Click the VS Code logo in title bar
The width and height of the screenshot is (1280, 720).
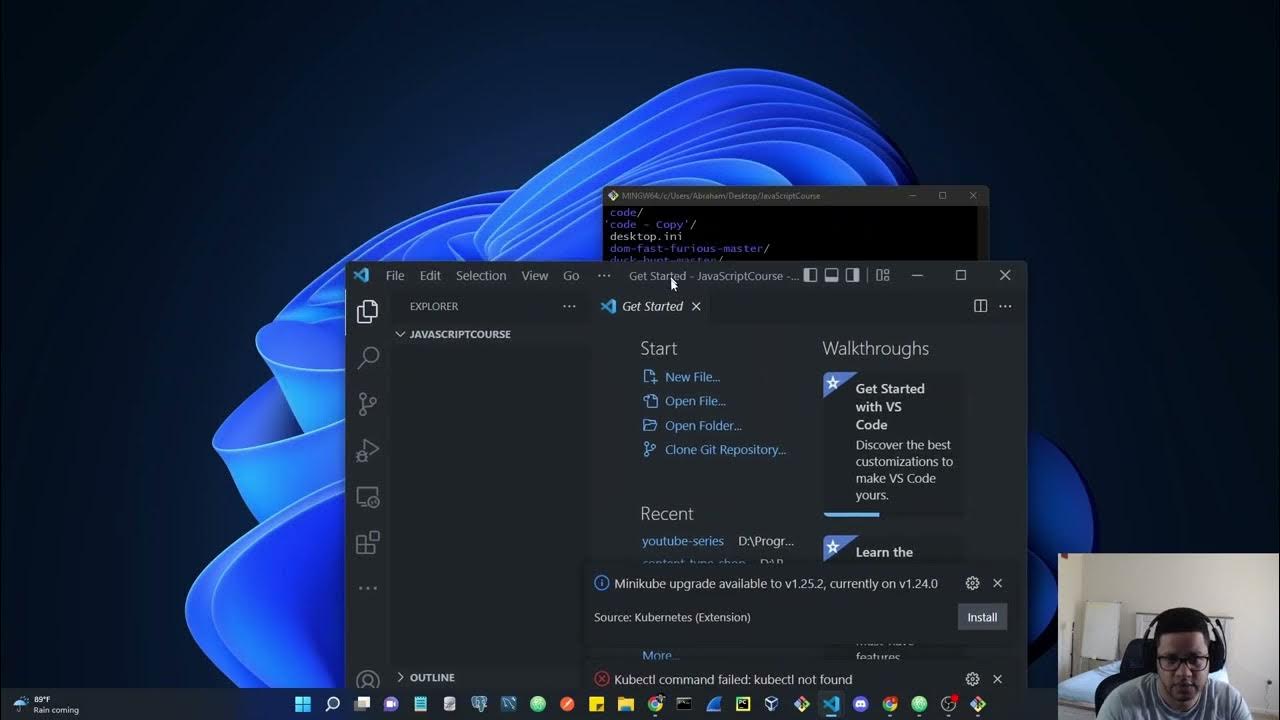[362, 275]
